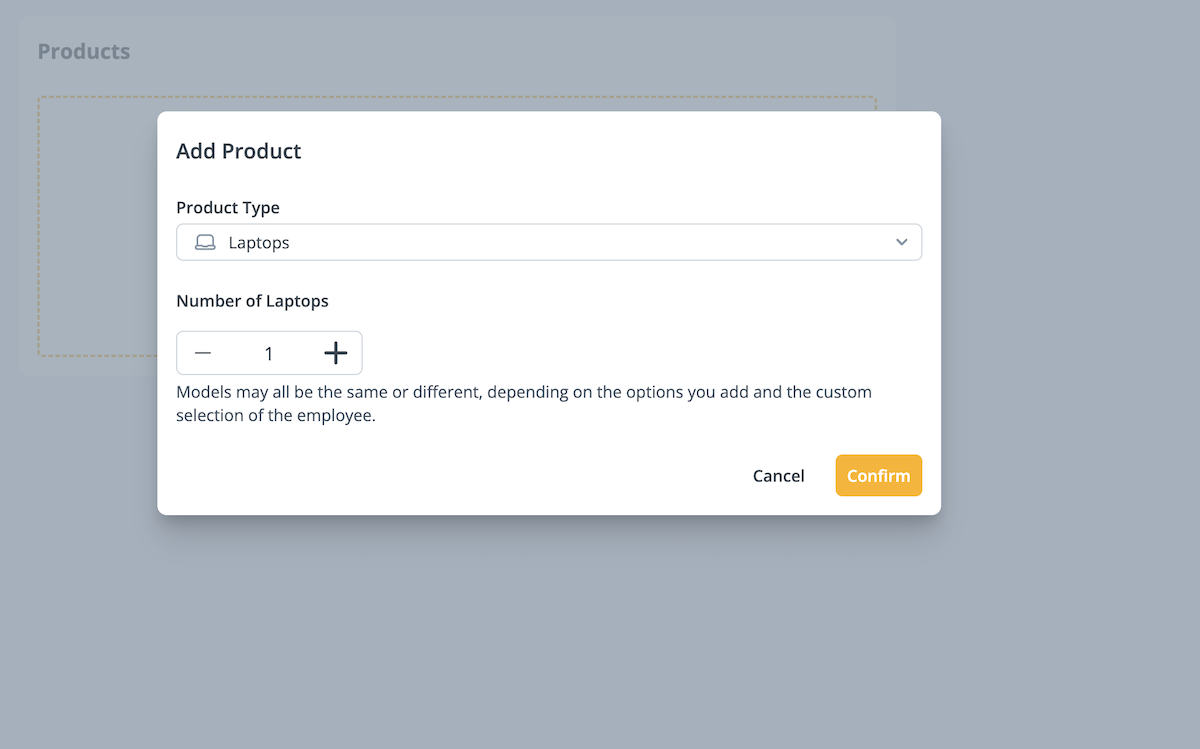Open the Product Type dropdown field
The height and width of the screenshot is (749, 1200).
[548, 243]
